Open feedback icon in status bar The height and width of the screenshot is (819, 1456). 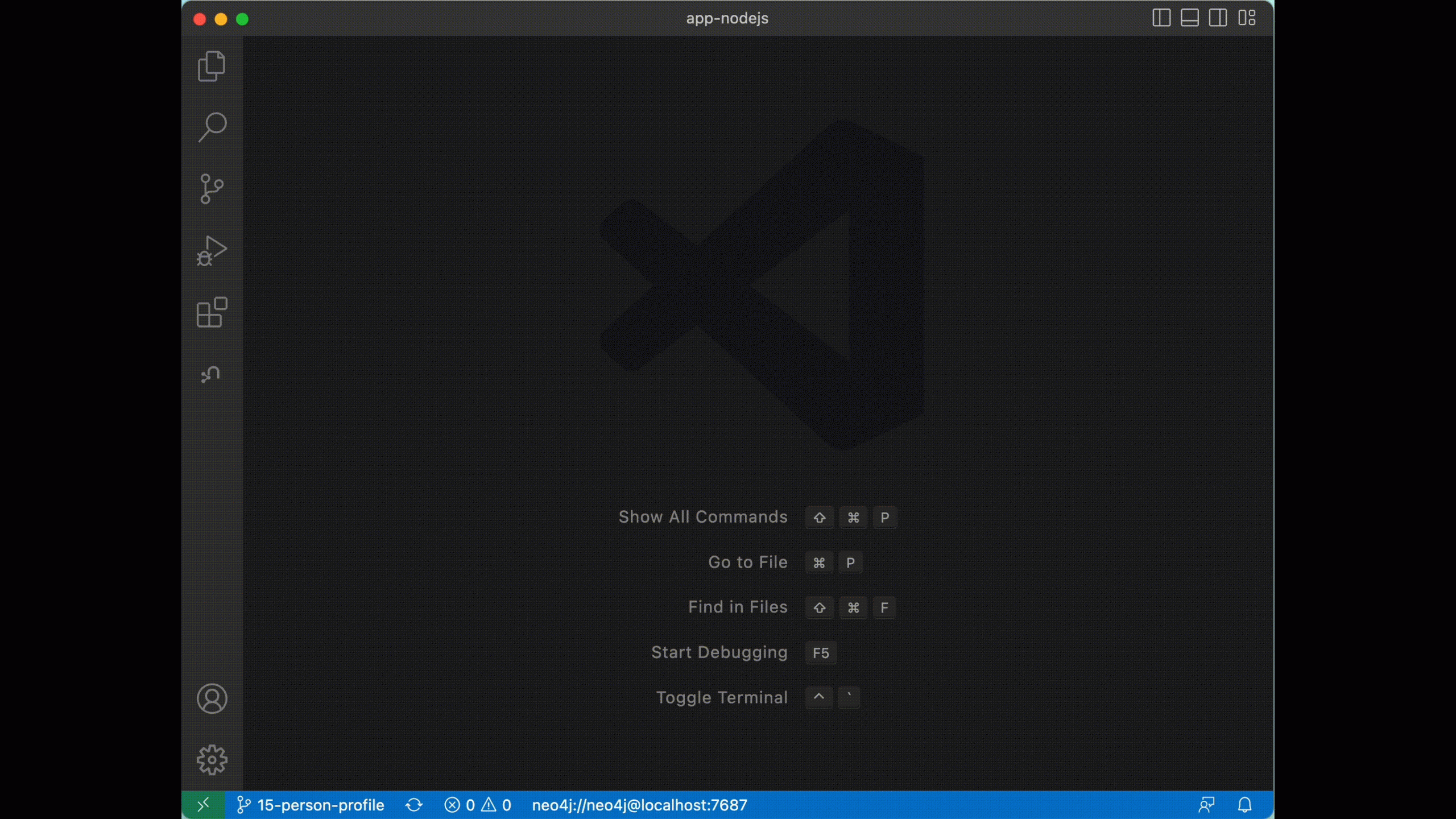click(x=1206, y=805)
